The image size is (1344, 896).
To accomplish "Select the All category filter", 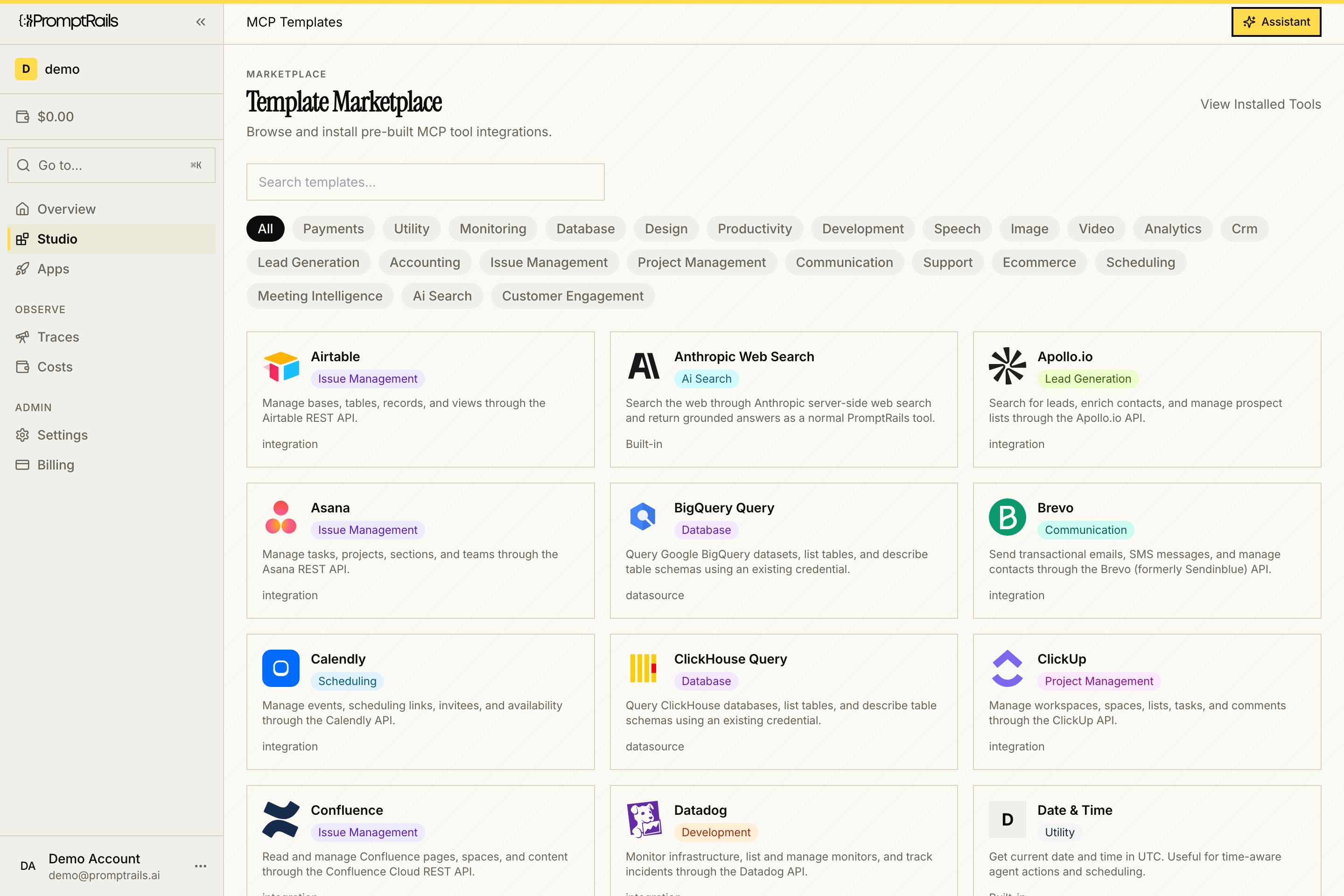I will click(x=265, y=229).
